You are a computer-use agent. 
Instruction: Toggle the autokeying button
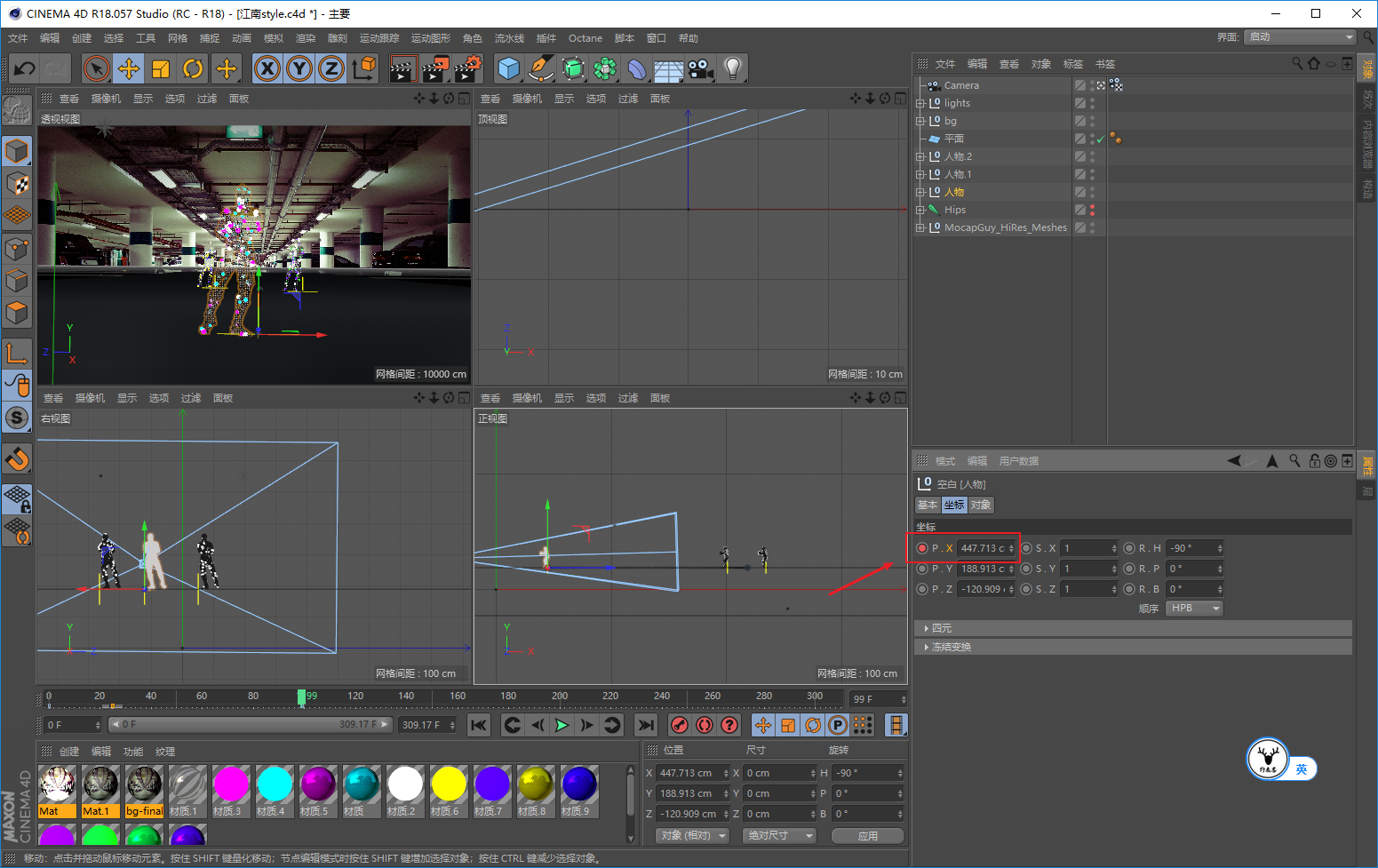tap(705, 725)
